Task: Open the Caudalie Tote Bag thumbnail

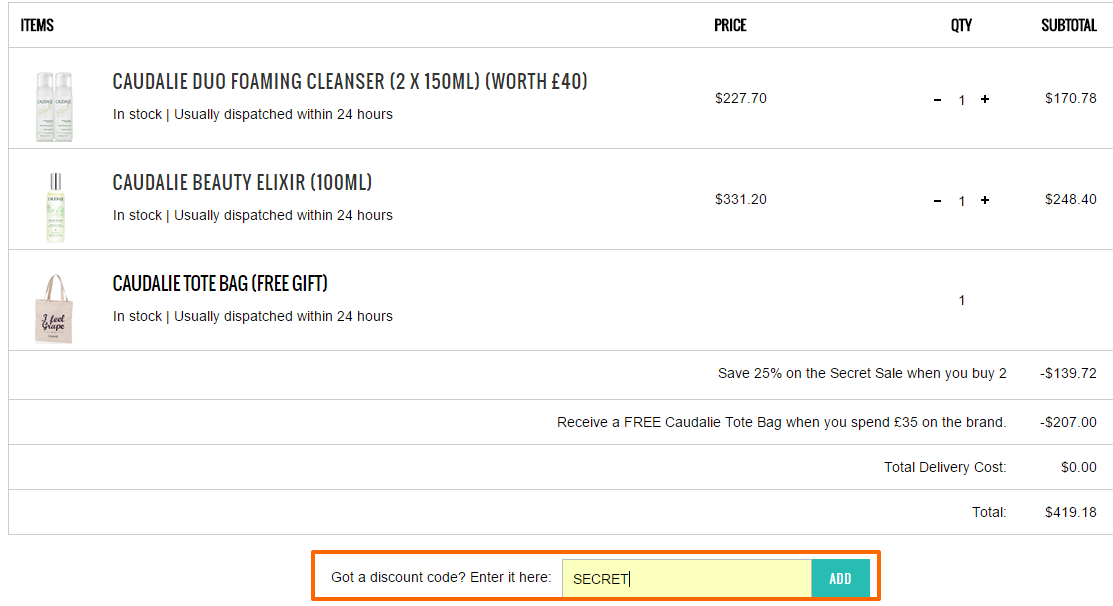Action: click(x=54, y=308)
